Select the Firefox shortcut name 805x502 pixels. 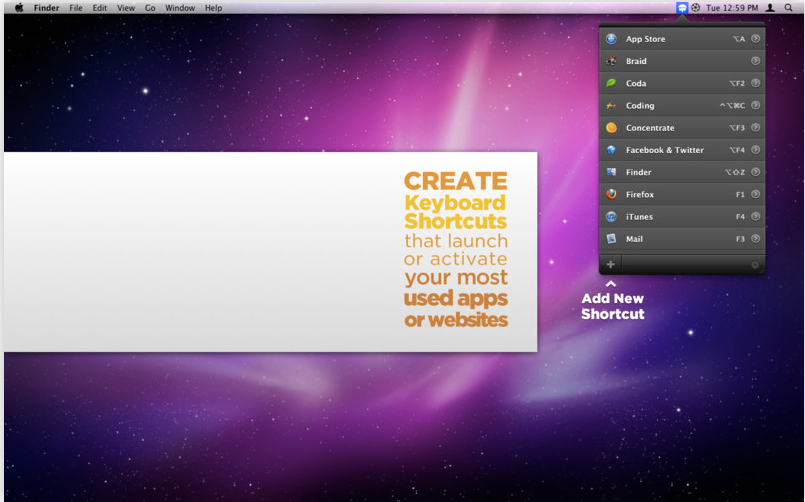(x=640, y=195)
